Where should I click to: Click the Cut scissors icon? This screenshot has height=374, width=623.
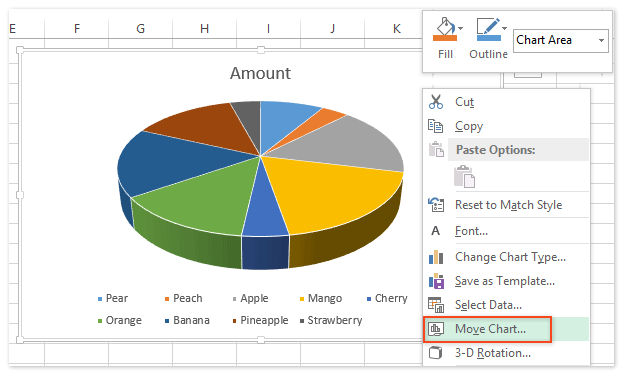pos(436,102)
